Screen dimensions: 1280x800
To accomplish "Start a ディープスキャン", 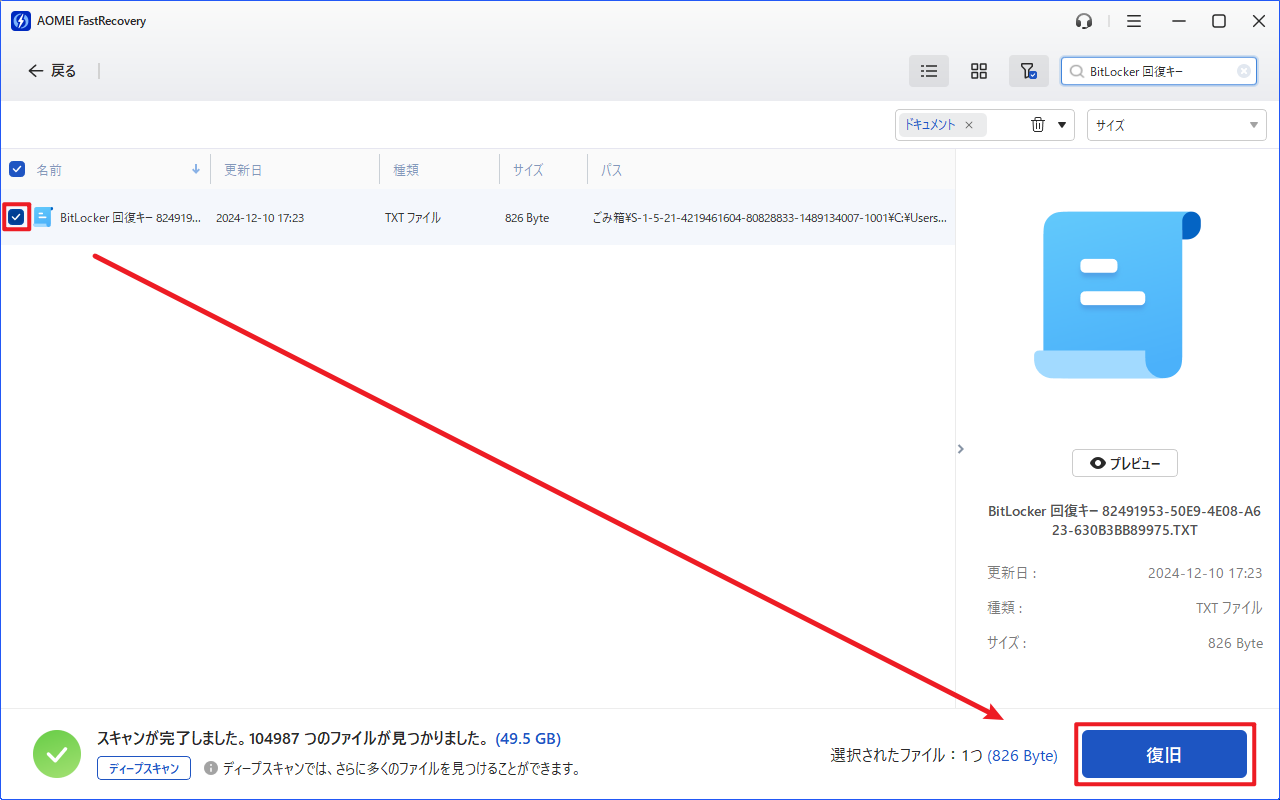I will point(144,768).
